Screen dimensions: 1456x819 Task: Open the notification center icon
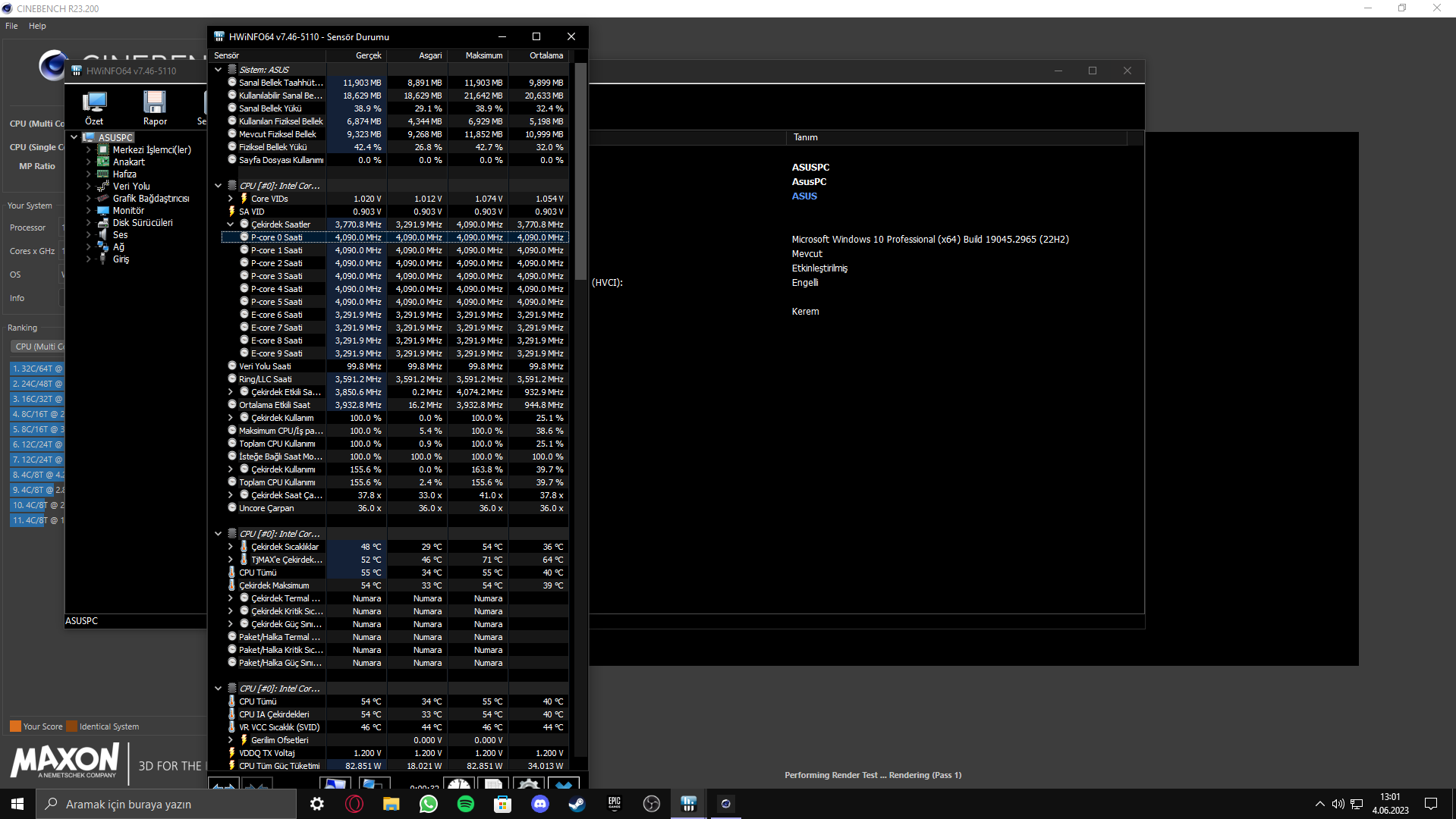(x=1431, y=804)
